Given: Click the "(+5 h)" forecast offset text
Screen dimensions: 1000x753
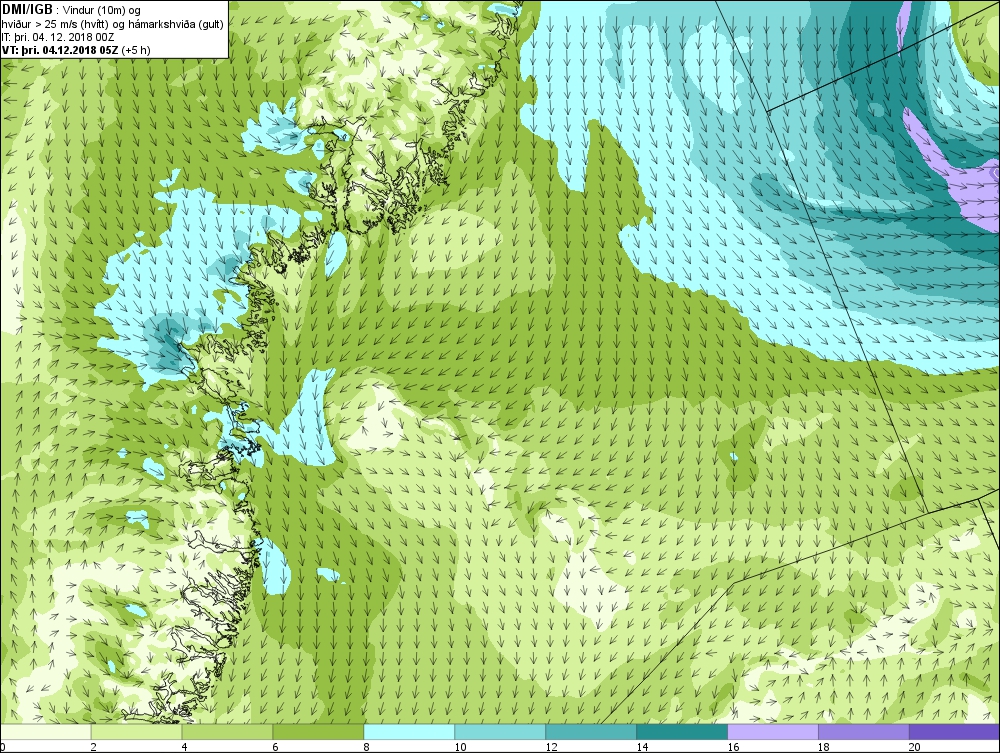Looking at the screenshot, I should click(x=136, y=50).
